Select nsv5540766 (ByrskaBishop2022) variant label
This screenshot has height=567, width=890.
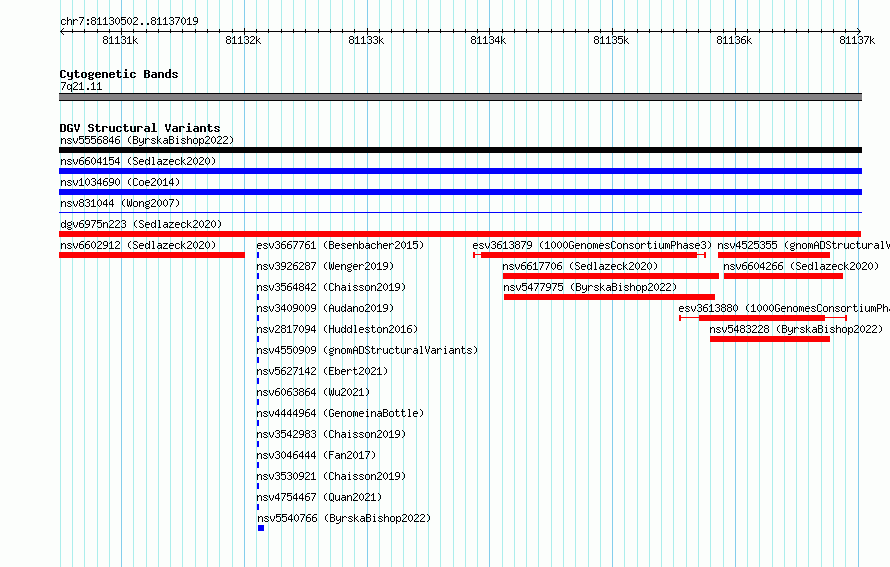tap(344, 518)
